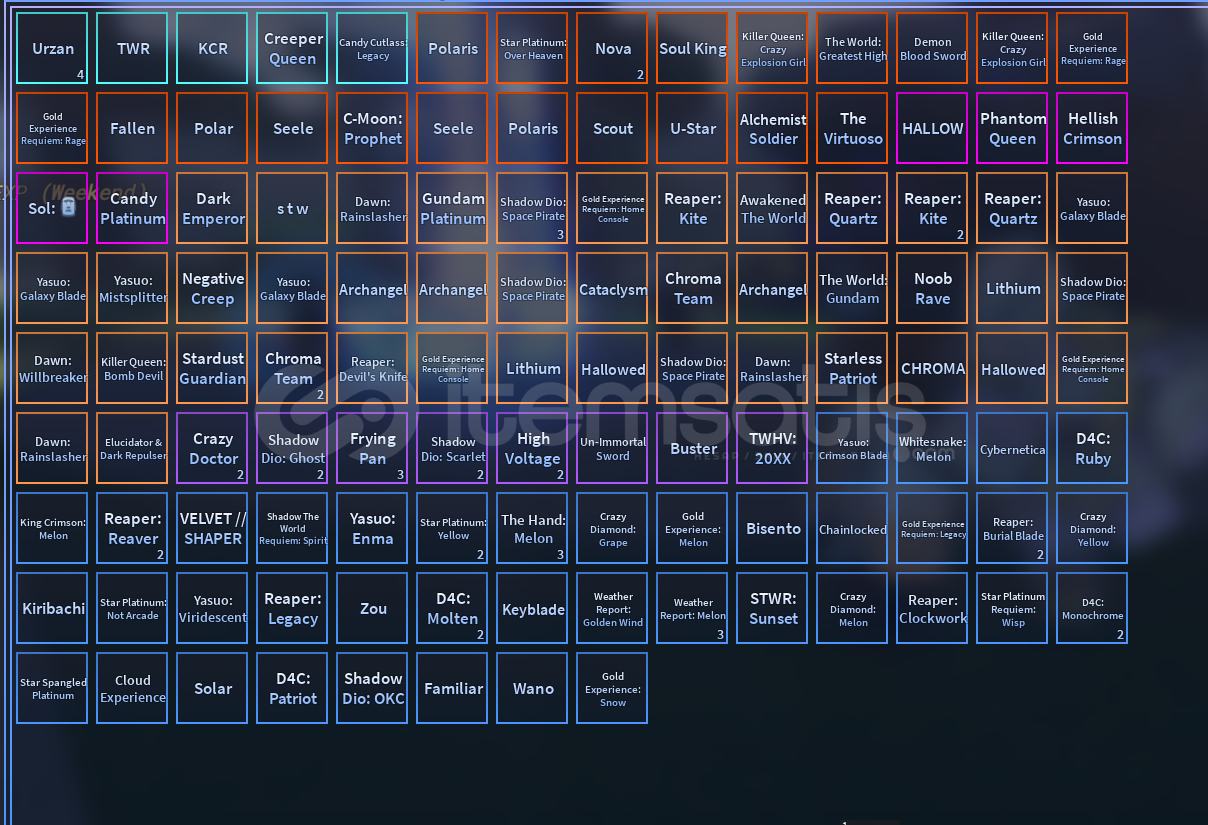Select the Scout slot
Image resolution: width=1208 pixels, height=825 pixels.
tap(612, 128)
